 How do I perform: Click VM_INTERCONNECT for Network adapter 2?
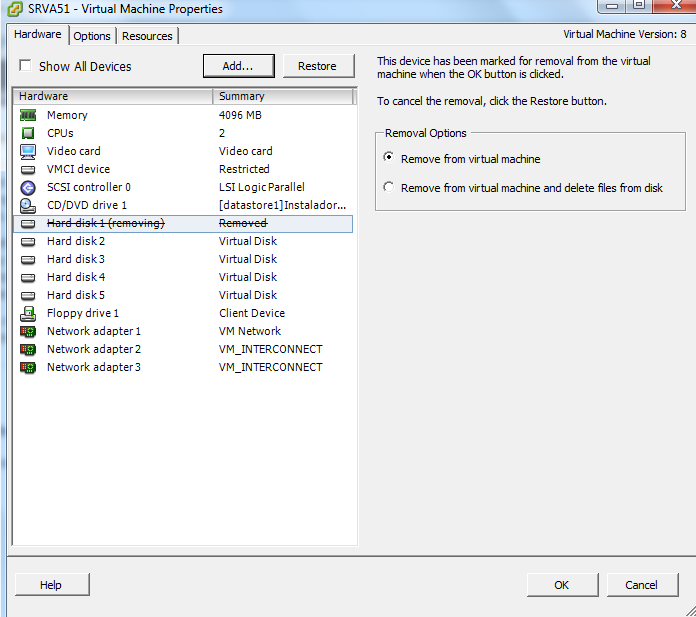tap(271, 349)
